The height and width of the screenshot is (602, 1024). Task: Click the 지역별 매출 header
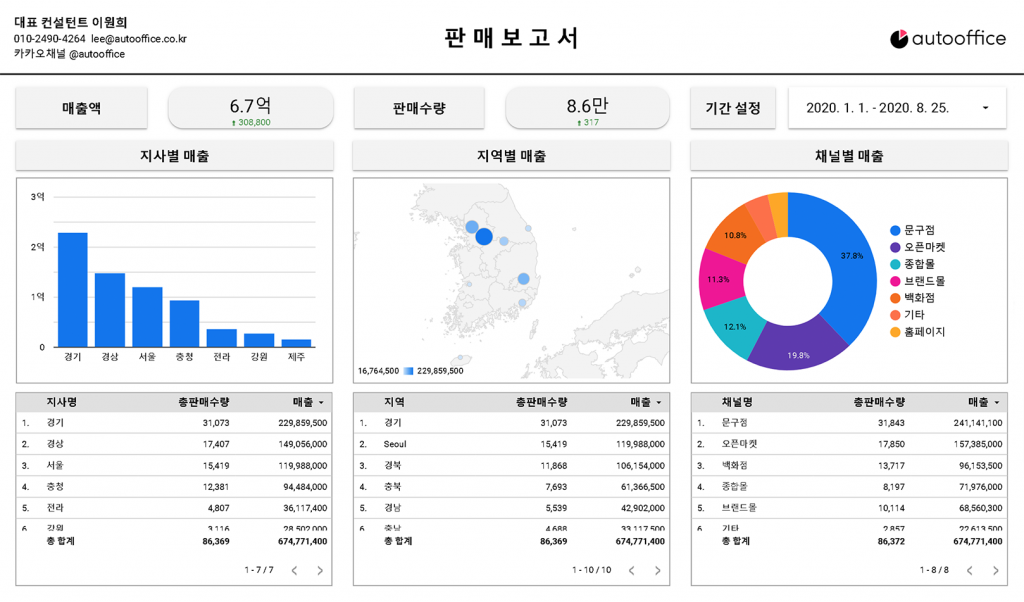511,156
